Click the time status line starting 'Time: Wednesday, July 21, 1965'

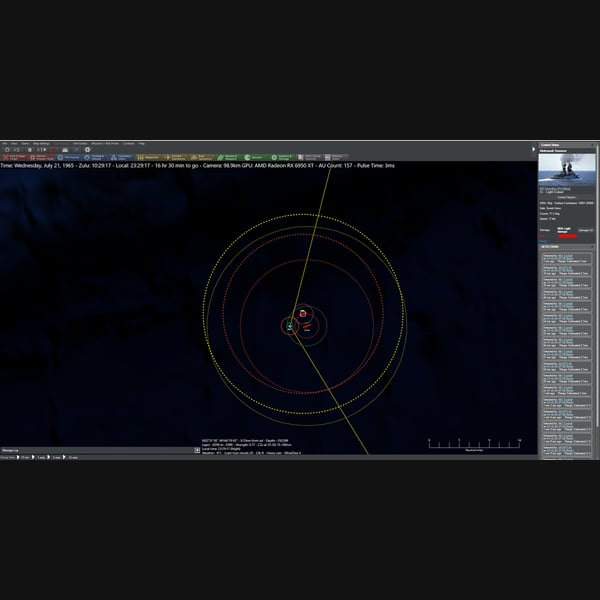pos(197,165)
